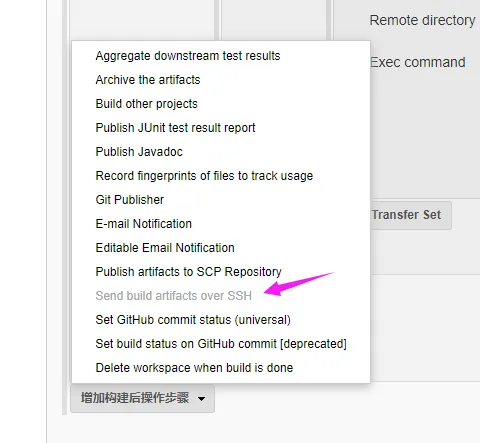Select Build other projects
The height and width of the screenshot is (443, 480).
coord(146,104)
